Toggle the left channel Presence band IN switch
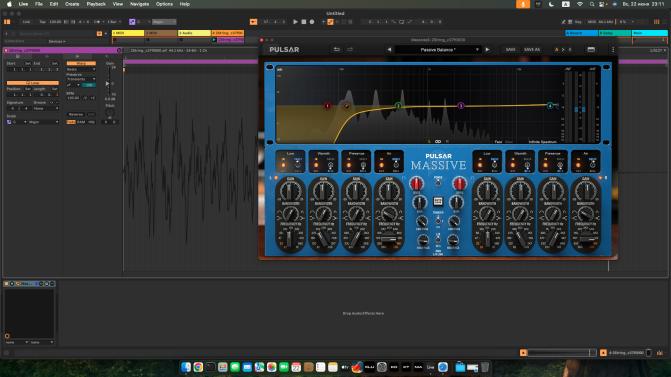This screenshot has height=377, width=671. click(349, 165)
